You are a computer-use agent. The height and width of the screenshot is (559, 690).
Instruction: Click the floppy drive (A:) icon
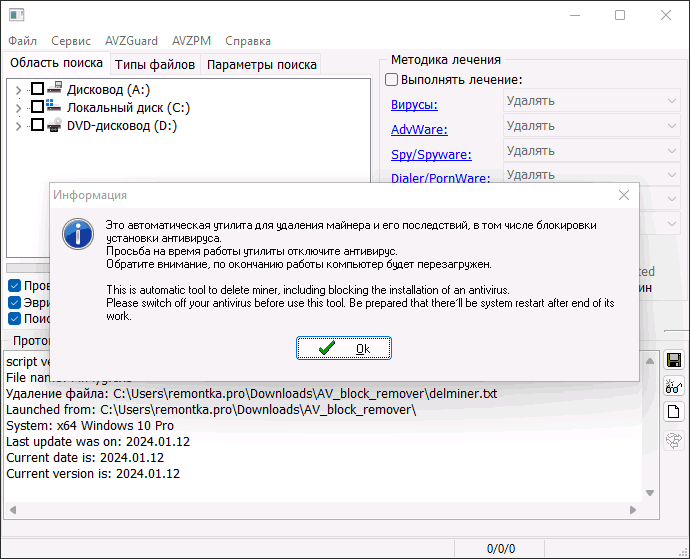[55, 89]
